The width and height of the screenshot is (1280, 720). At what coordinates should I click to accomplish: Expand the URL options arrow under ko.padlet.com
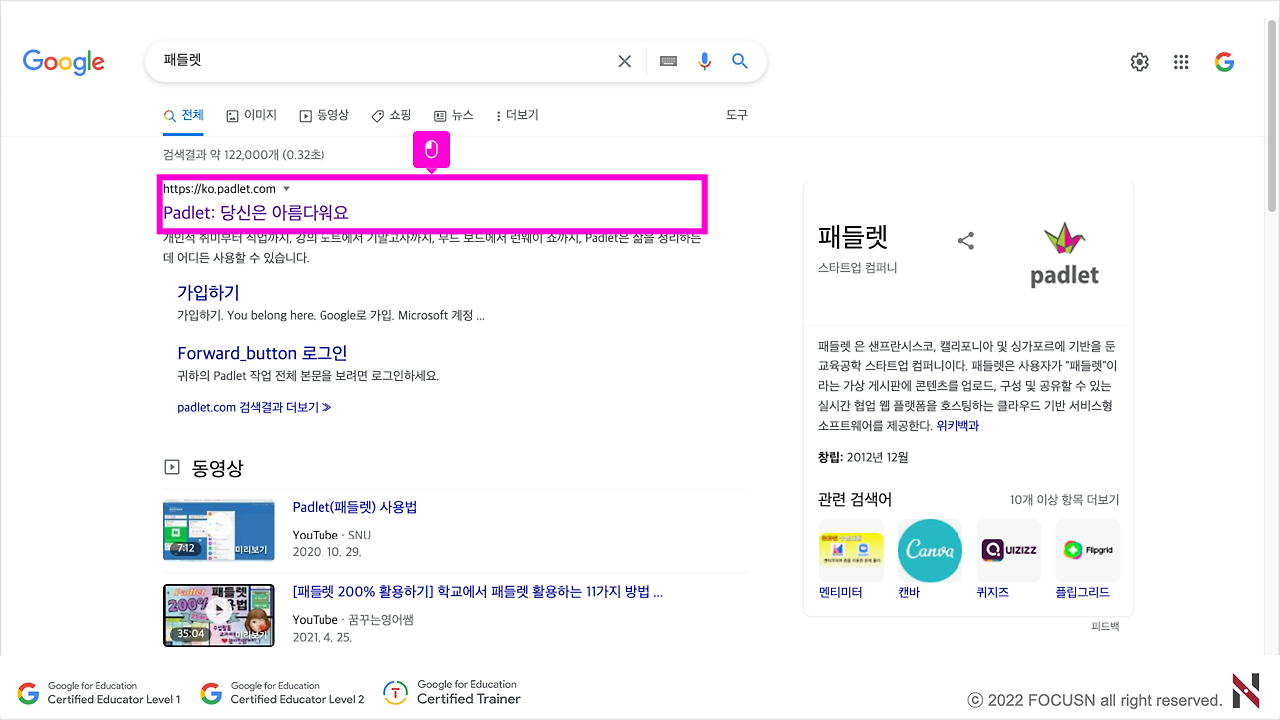pos(287,188)
